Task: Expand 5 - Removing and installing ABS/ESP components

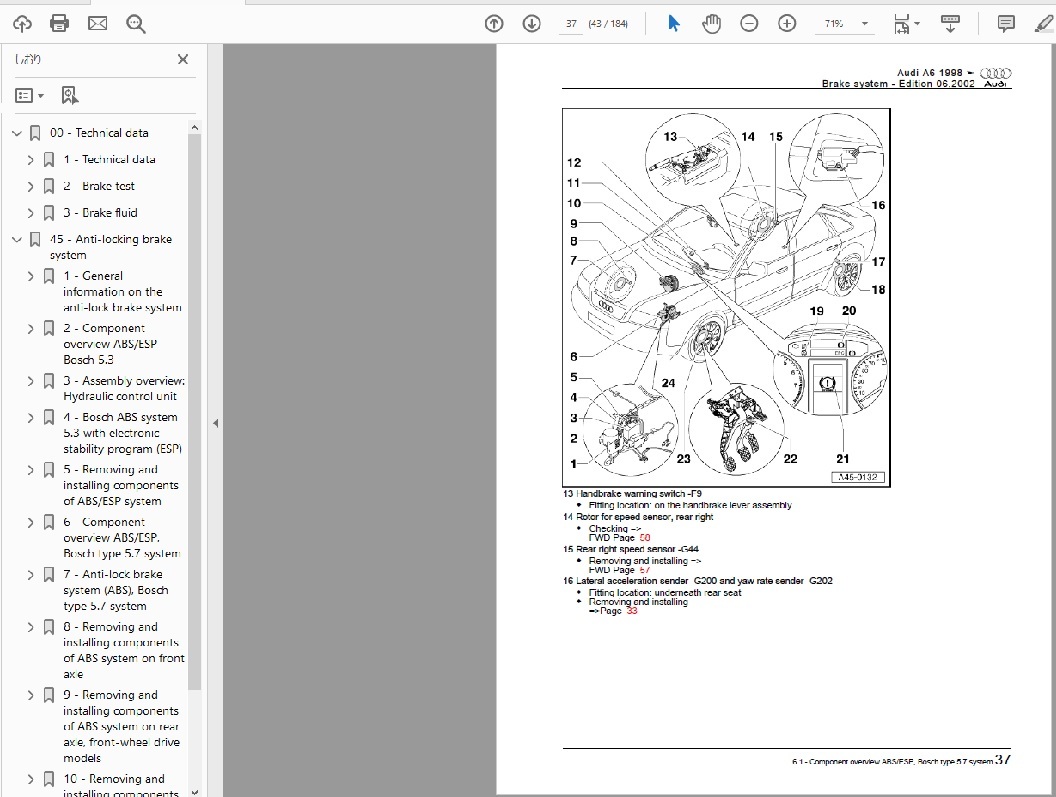Action: point(30,470)
